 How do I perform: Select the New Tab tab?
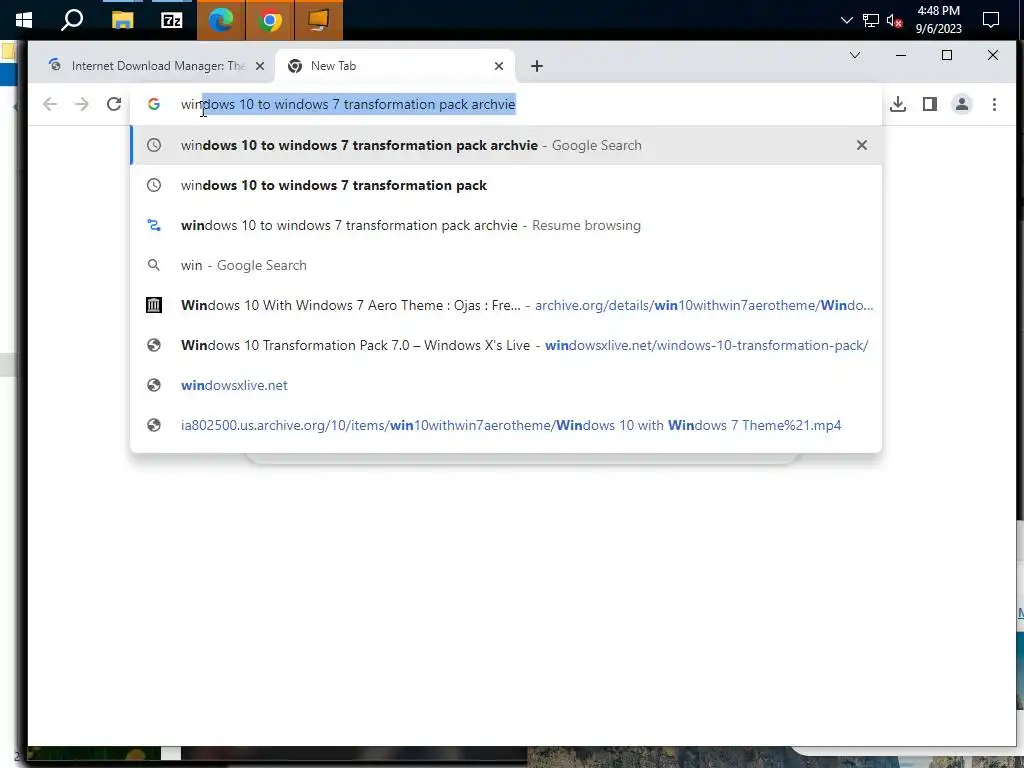(x=395, y=66)
